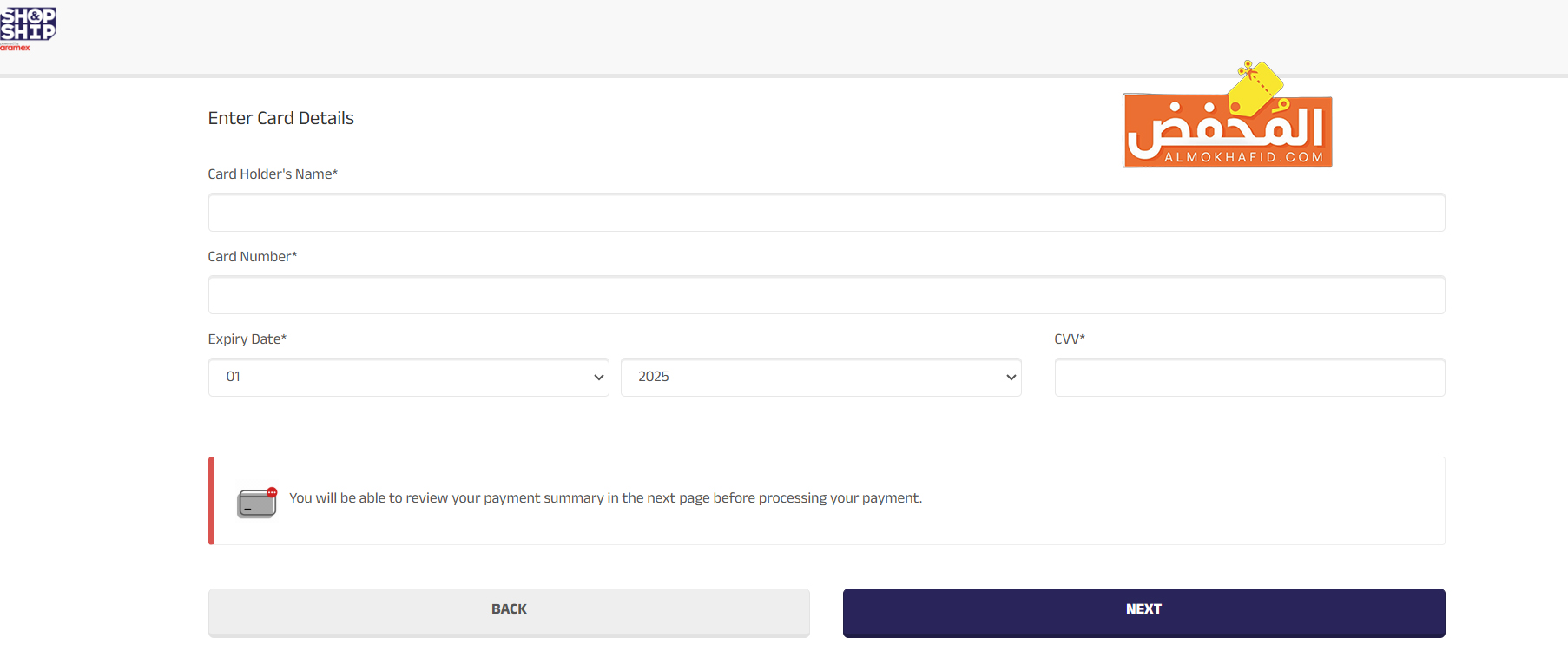Screen dimensions: 1568x671
Task: Focus the Card Number input field
Action: (826, 295)
